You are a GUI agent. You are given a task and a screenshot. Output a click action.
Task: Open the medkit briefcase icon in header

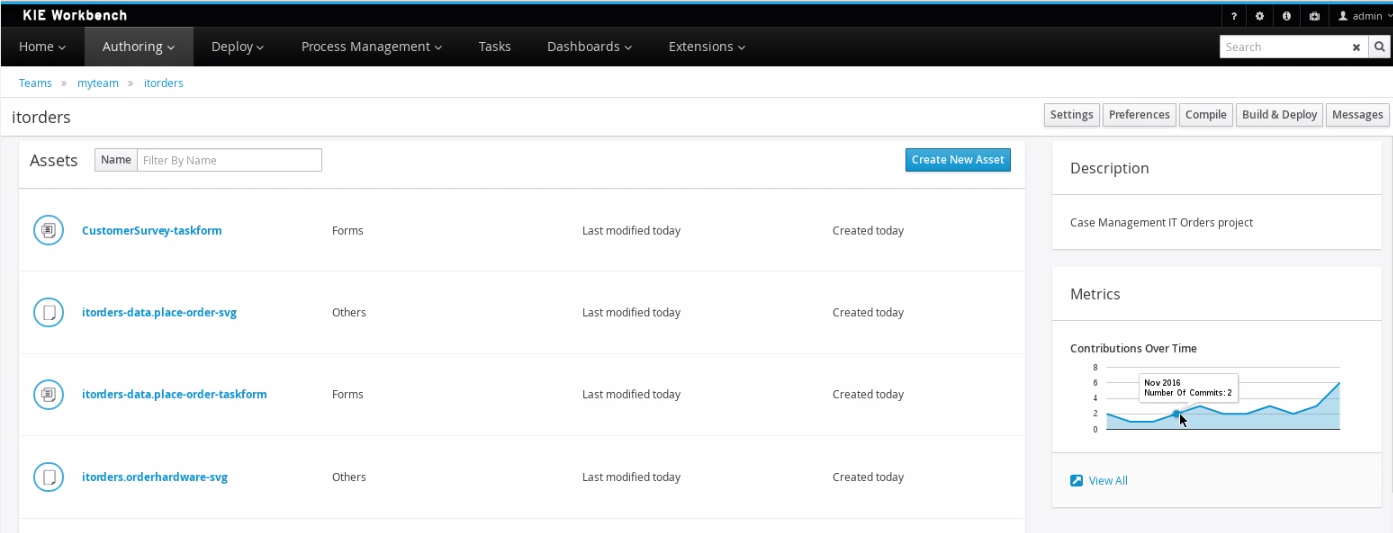(1314, 17)
